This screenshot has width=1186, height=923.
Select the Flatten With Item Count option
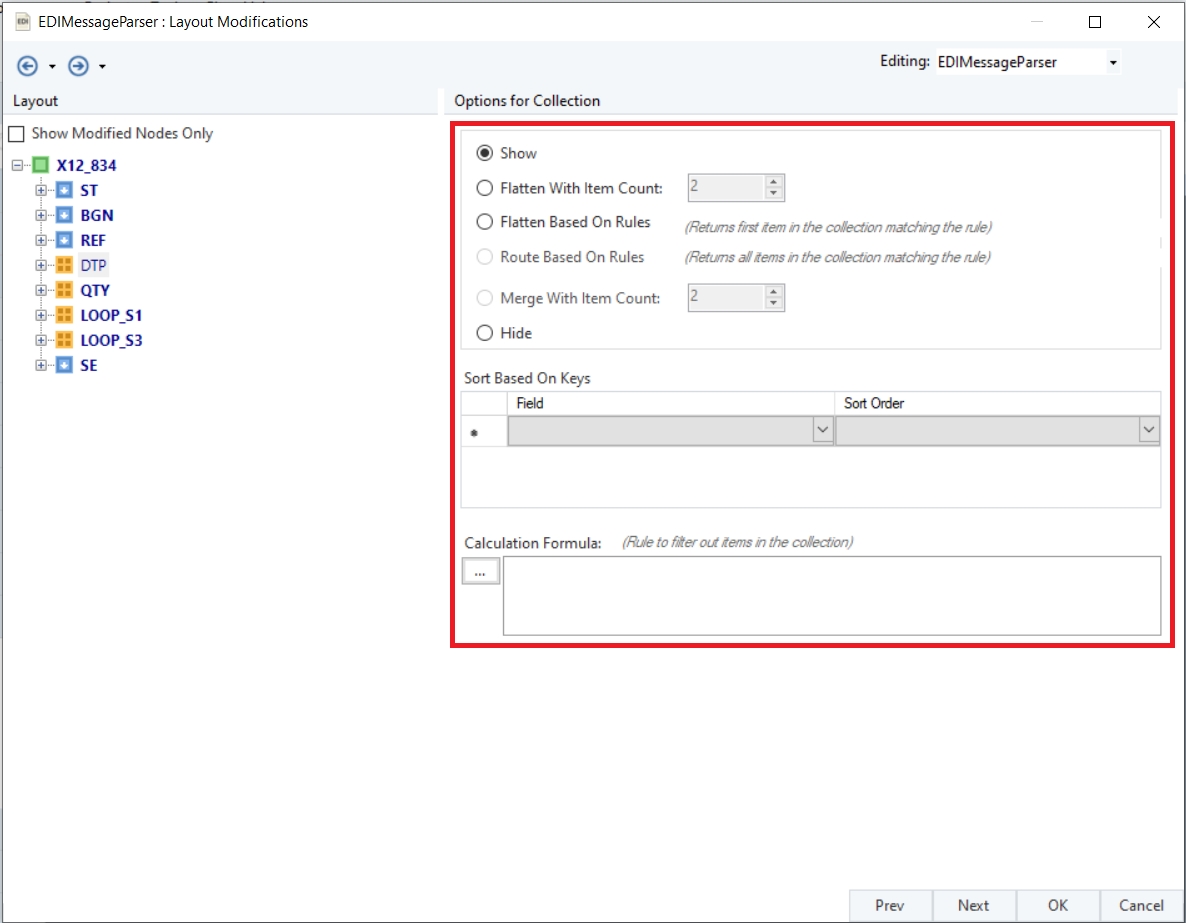pyautogui.click(x=485, y=188)
